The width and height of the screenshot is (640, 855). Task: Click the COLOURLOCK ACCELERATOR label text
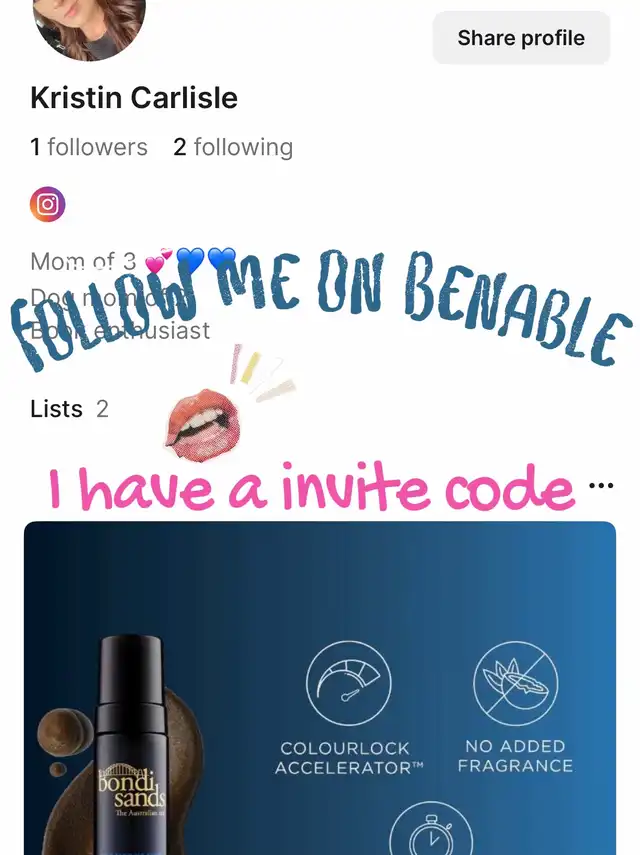click(x=349, y=758)
